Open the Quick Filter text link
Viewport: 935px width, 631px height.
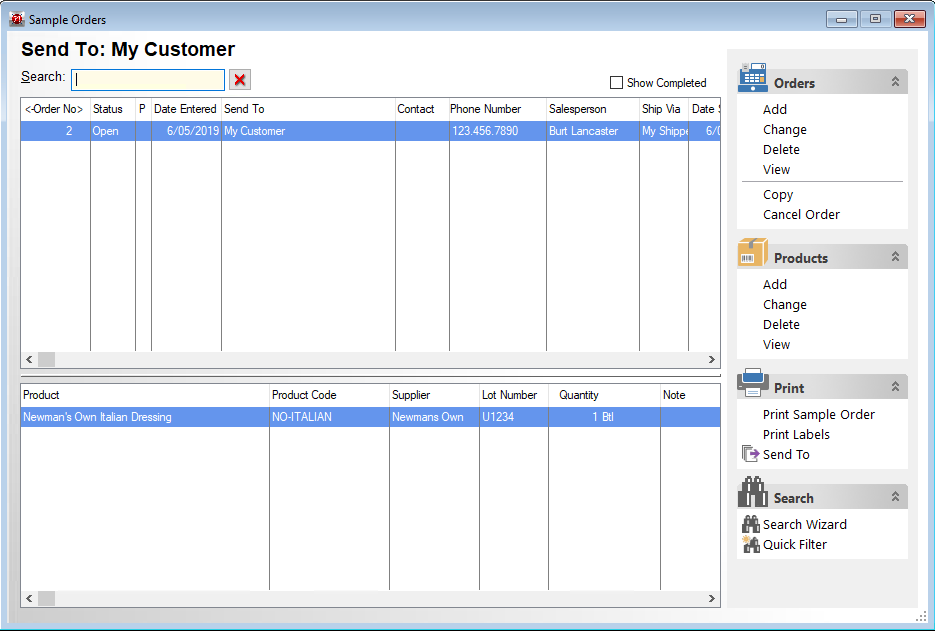[x=795, y=545]
